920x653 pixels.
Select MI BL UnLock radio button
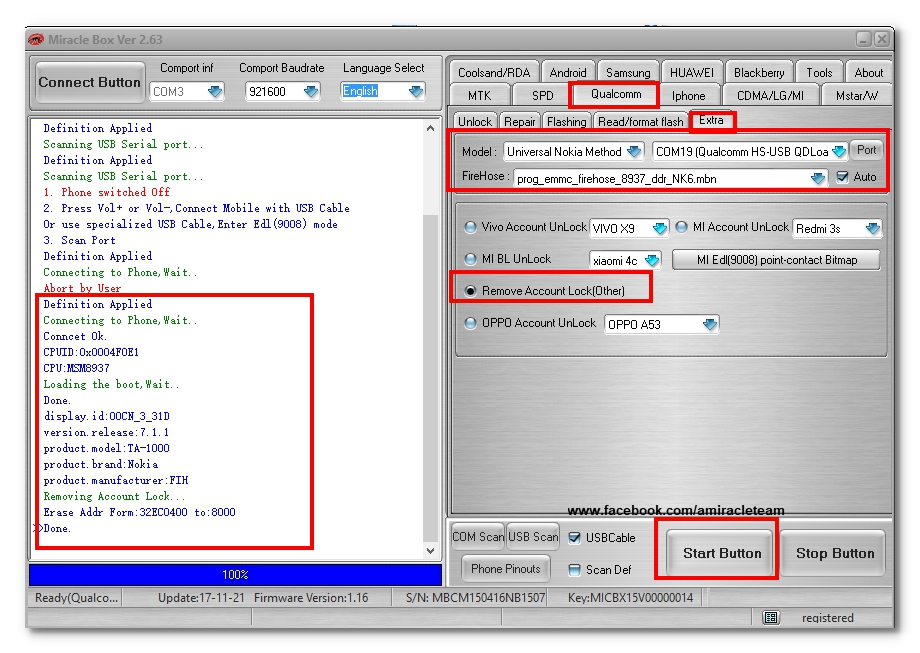click(x=470, y=259)
